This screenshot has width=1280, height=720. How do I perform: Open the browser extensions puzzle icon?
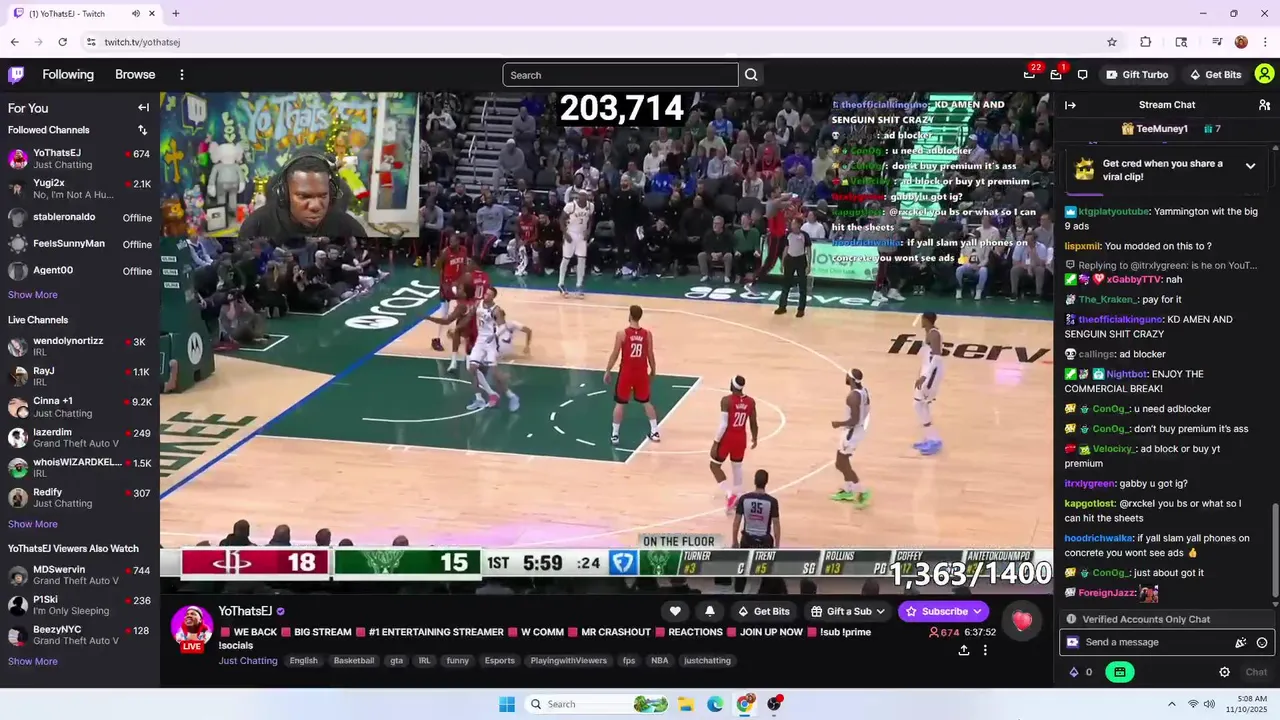(1146, 42)
